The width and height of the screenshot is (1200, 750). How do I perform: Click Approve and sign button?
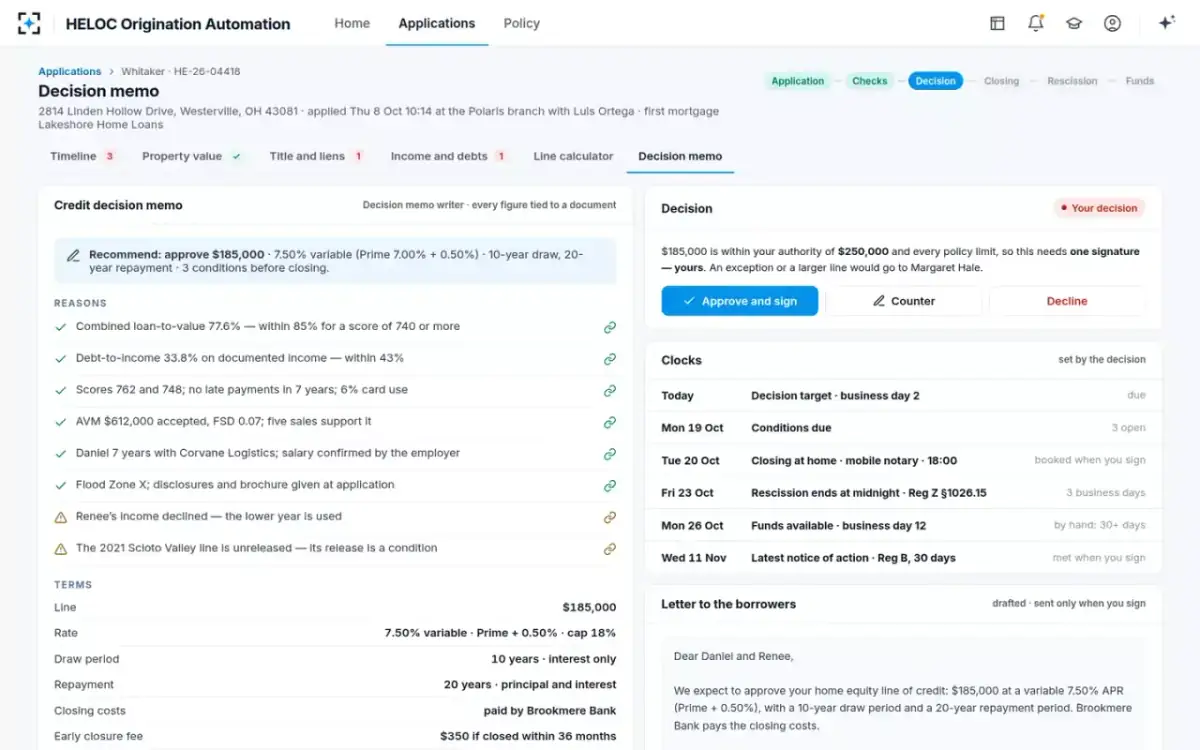tap(740, 301)
